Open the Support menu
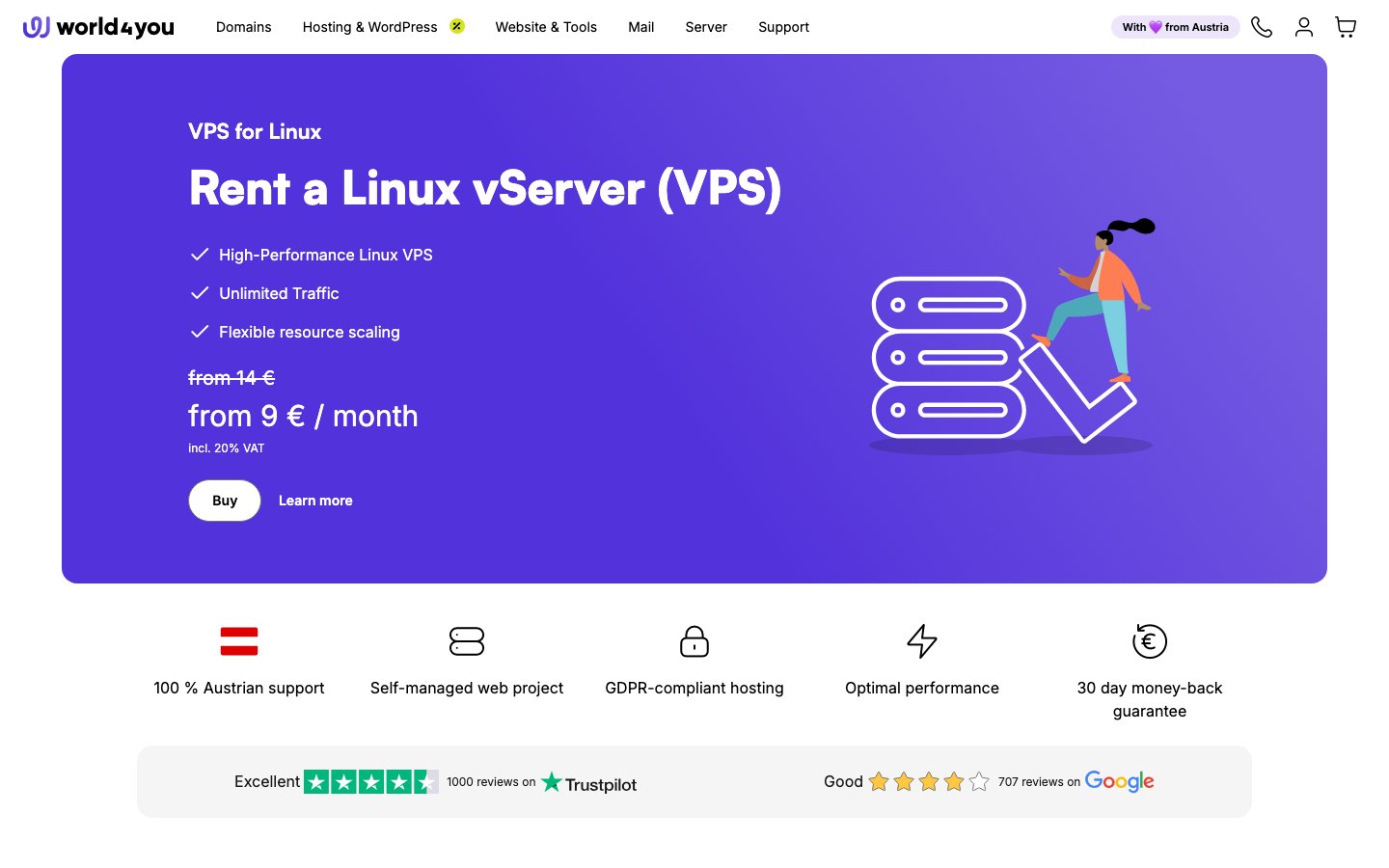Image resolution: width=1389 pixels, height=868 pixels. (783, 27)
